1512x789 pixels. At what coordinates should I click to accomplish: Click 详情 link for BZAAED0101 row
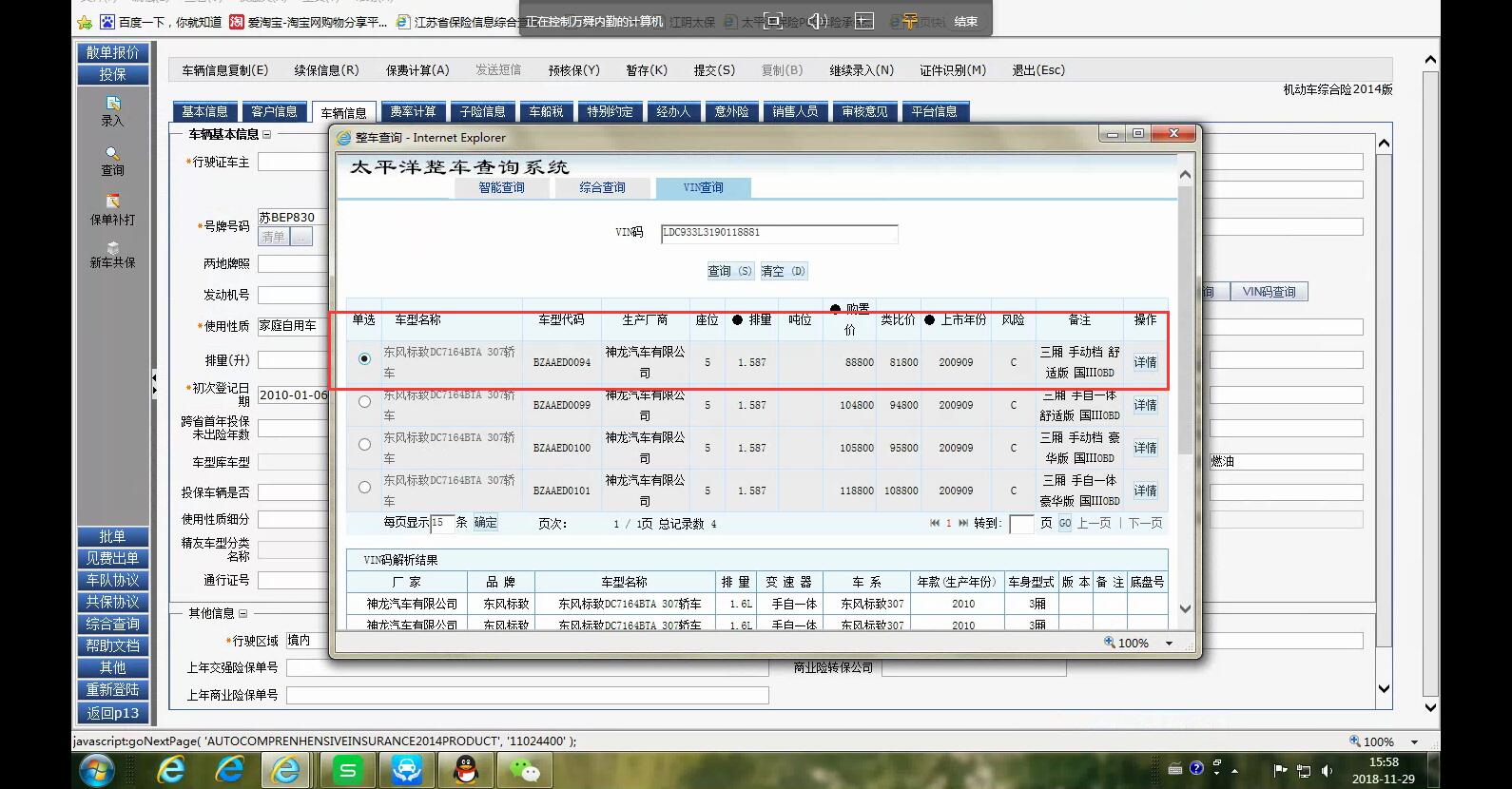click(1145, 491)
